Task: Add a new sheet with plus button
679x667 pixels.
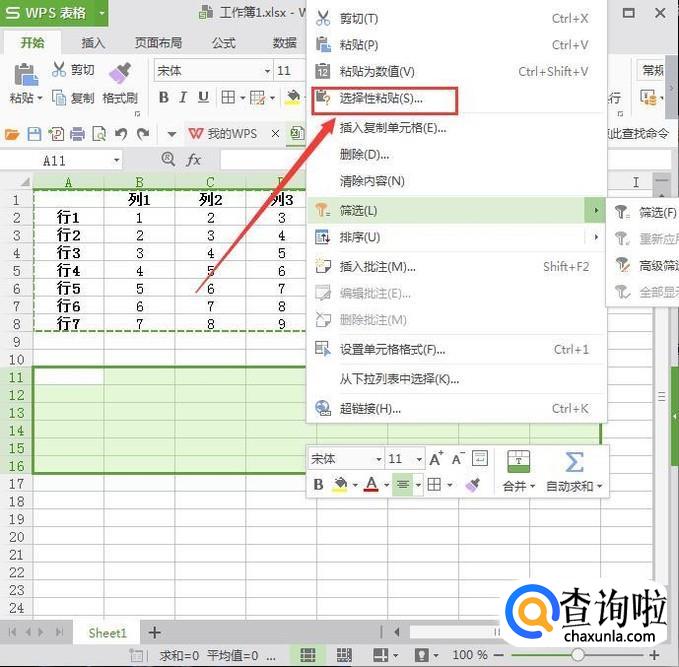Action: (x=155, y=633)
